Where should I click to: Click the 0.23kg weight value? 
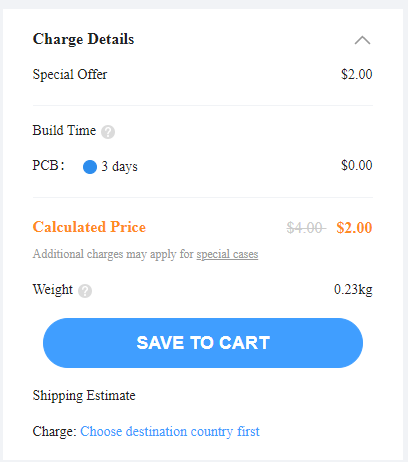coord(353,289)
